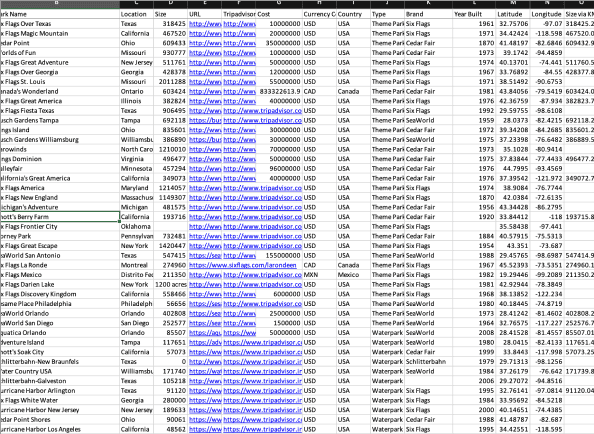Select the 'Year Built' header cell
Image resolution: width=594 pixels, height=434 pixels.
[x=474, y=14]
